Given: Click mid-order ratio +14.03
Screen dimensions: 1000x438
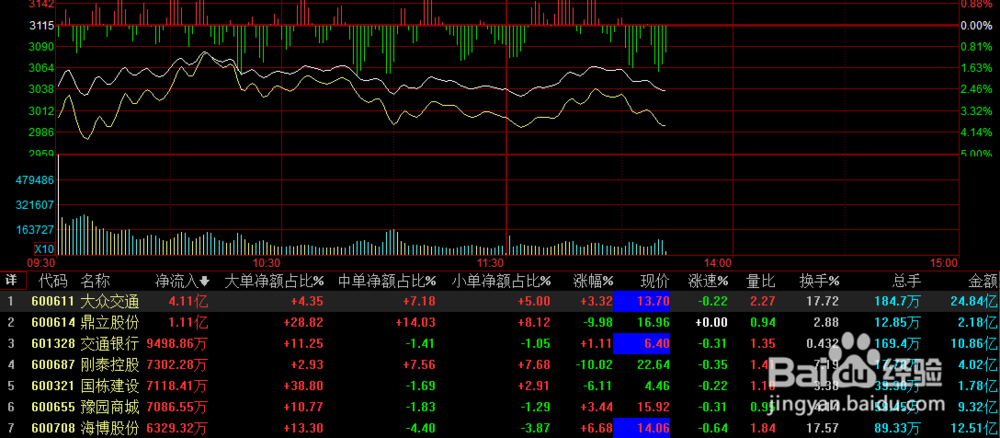Looking at the screenshot, I should (x=415, y=323).
